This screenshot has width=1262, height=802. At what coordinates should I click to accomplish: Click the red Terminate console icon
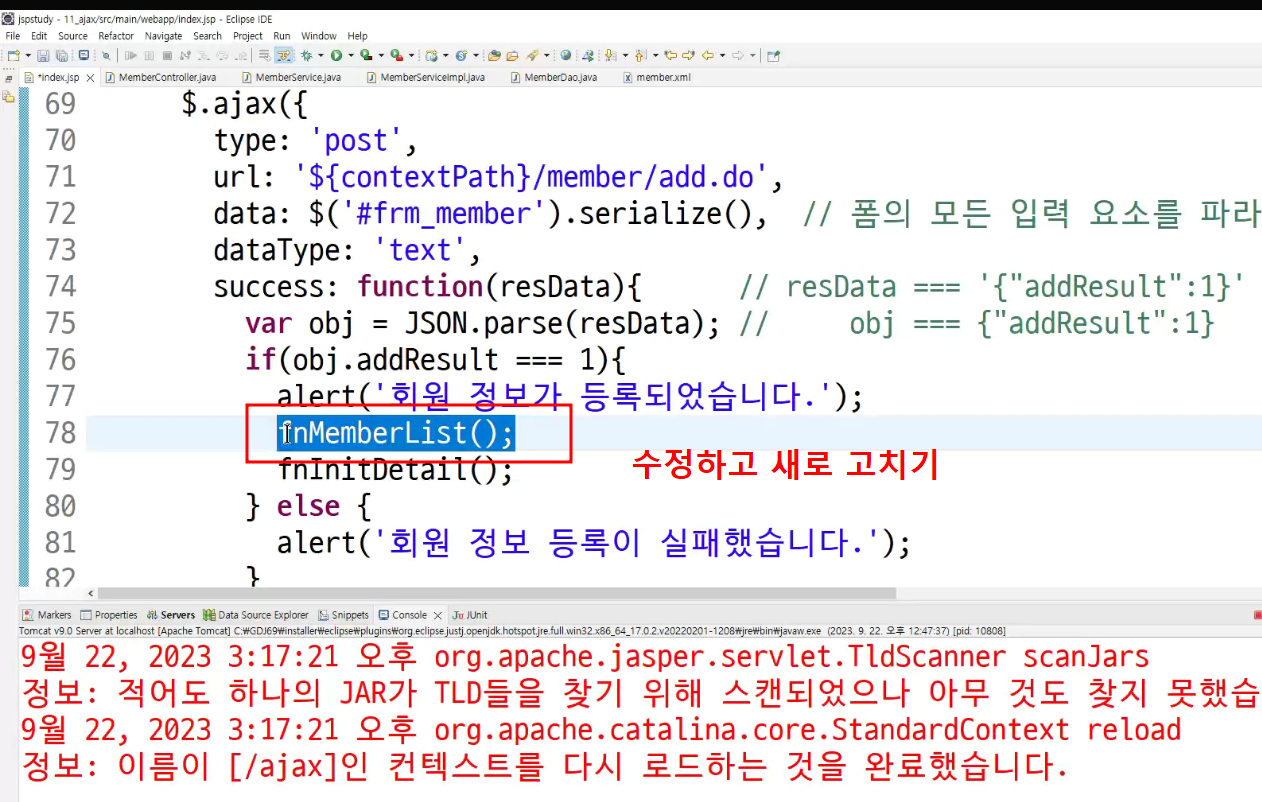[1257, 615]
